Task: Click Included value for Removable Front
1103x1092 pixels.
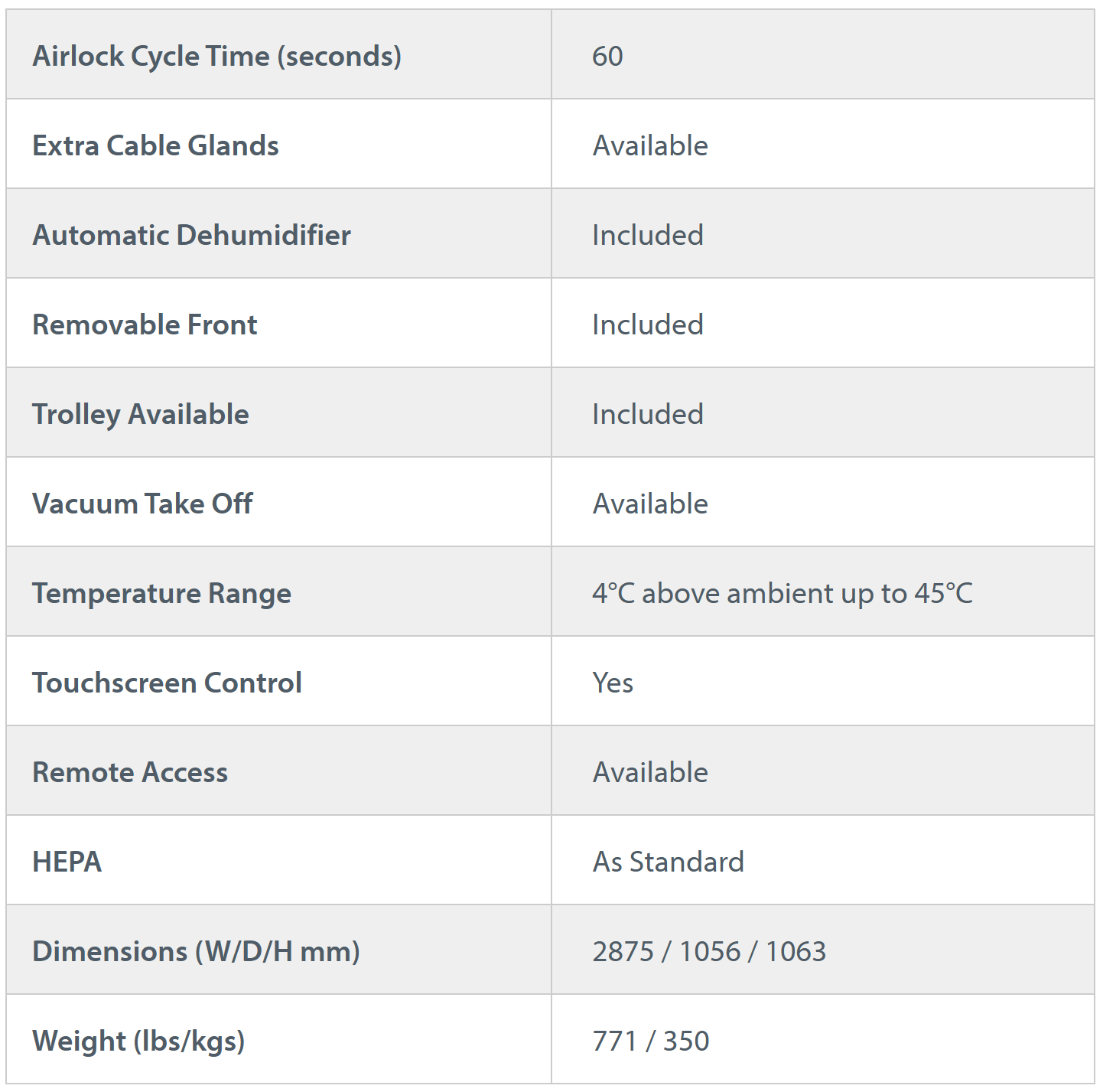Action: point(648,324)
